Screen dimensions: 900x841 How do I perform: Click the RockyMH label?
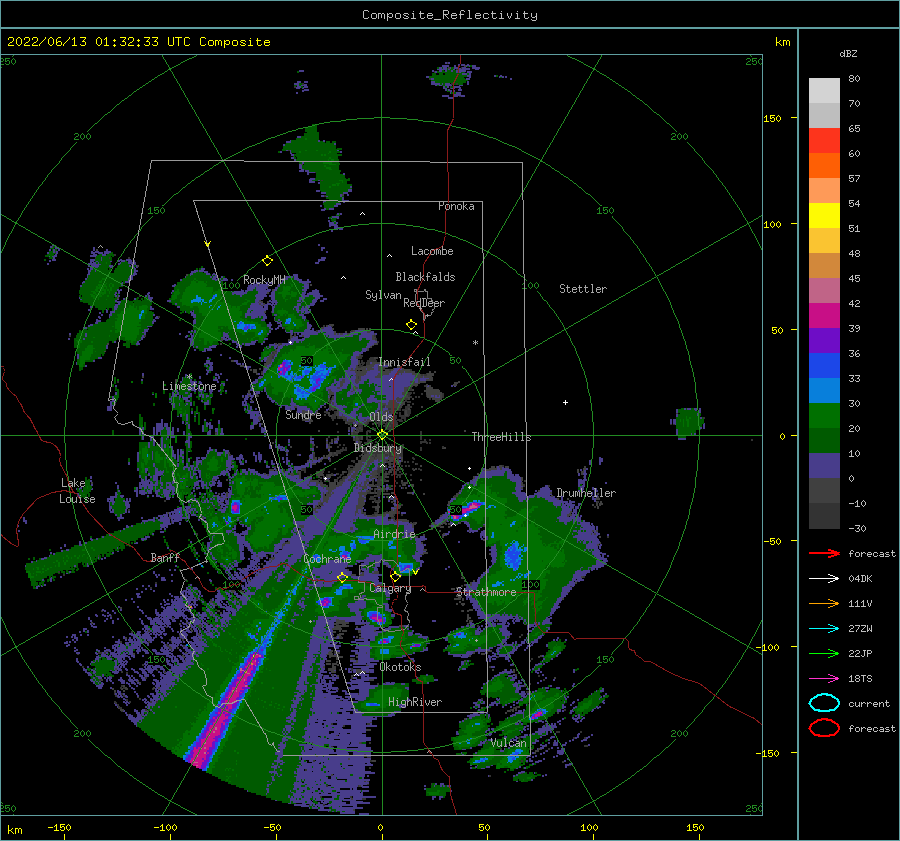[264, 280]
